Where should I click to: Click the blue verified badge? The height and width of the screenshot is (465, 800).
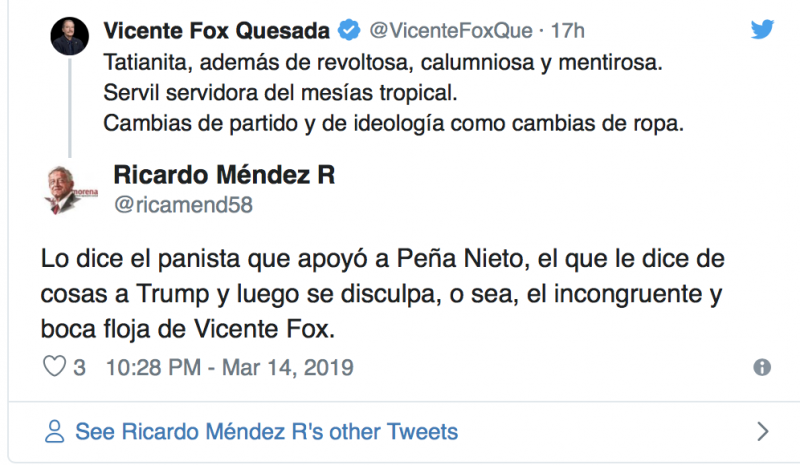point(349,31)
